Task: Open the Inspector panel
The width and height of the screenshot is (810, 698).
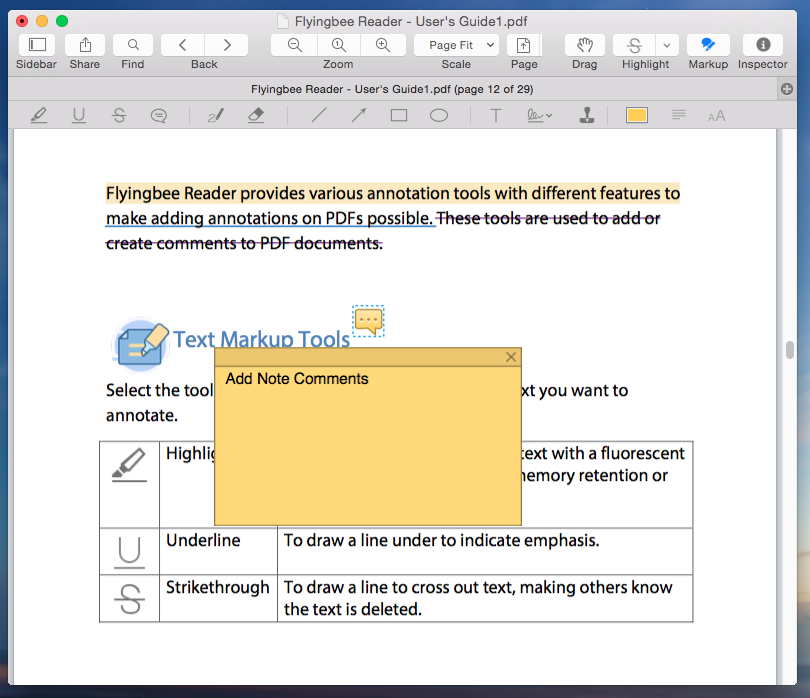Action: pyautogui.click(x=763, y=45)
